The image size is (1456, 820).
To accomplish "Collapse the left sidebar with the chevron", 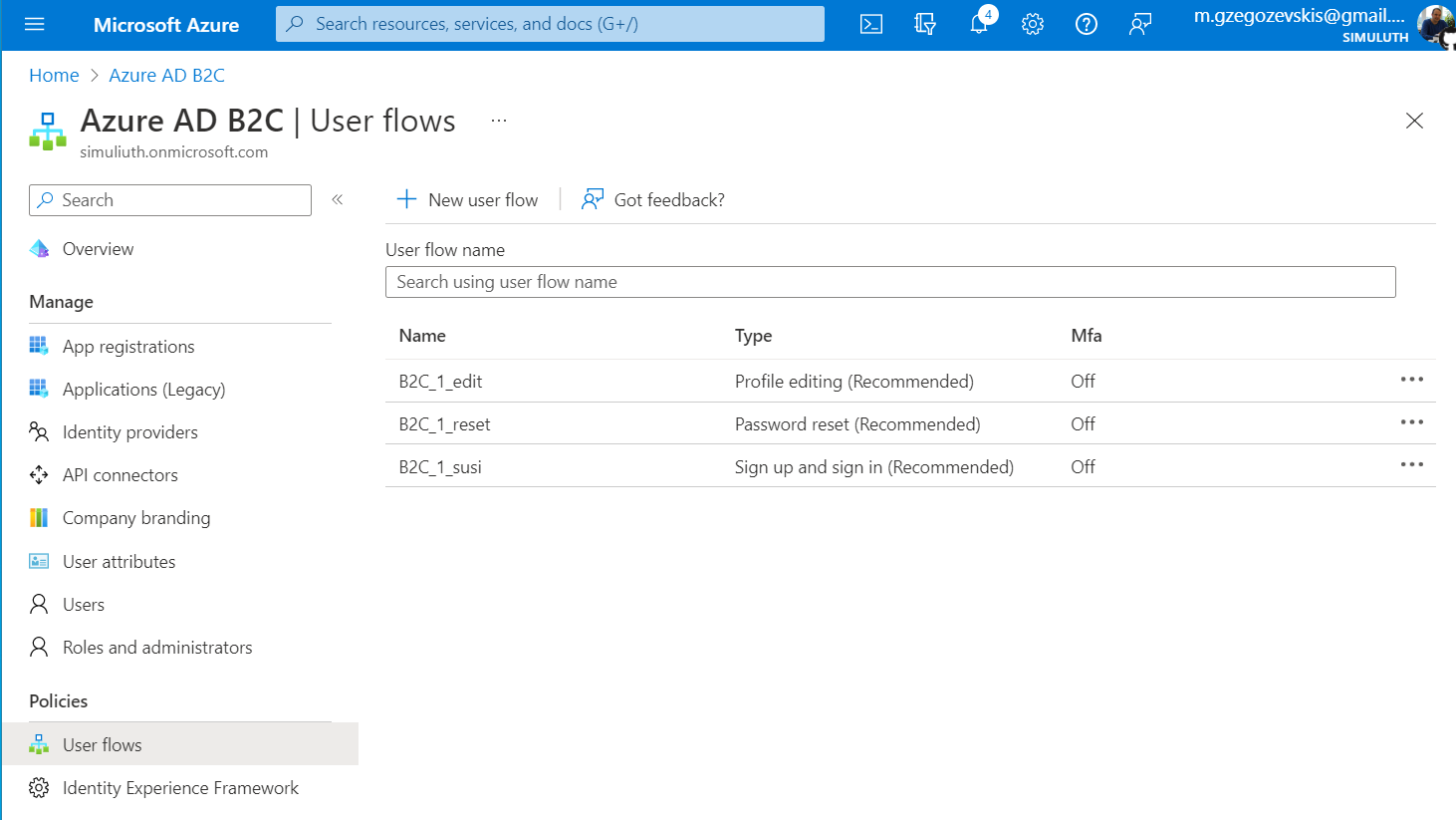I will point(338,199).
